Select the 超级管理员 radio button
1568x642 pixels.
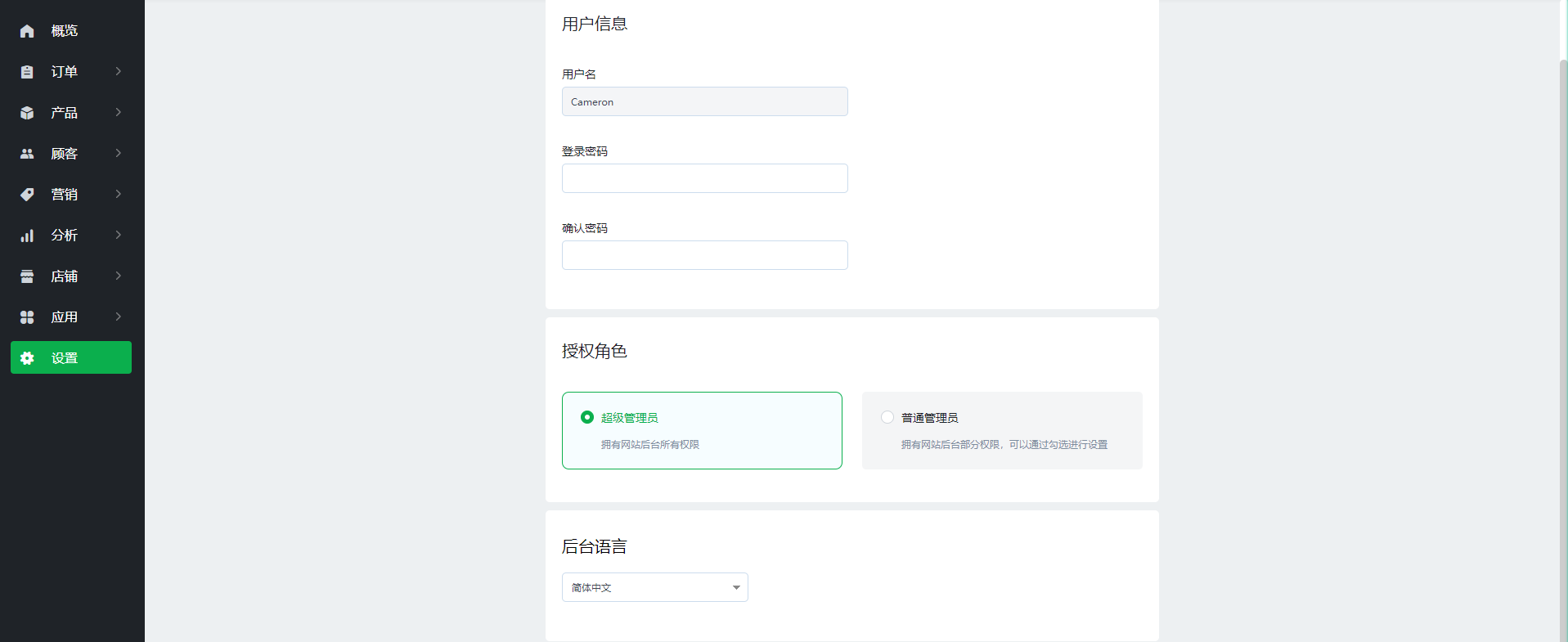[587, 417]
